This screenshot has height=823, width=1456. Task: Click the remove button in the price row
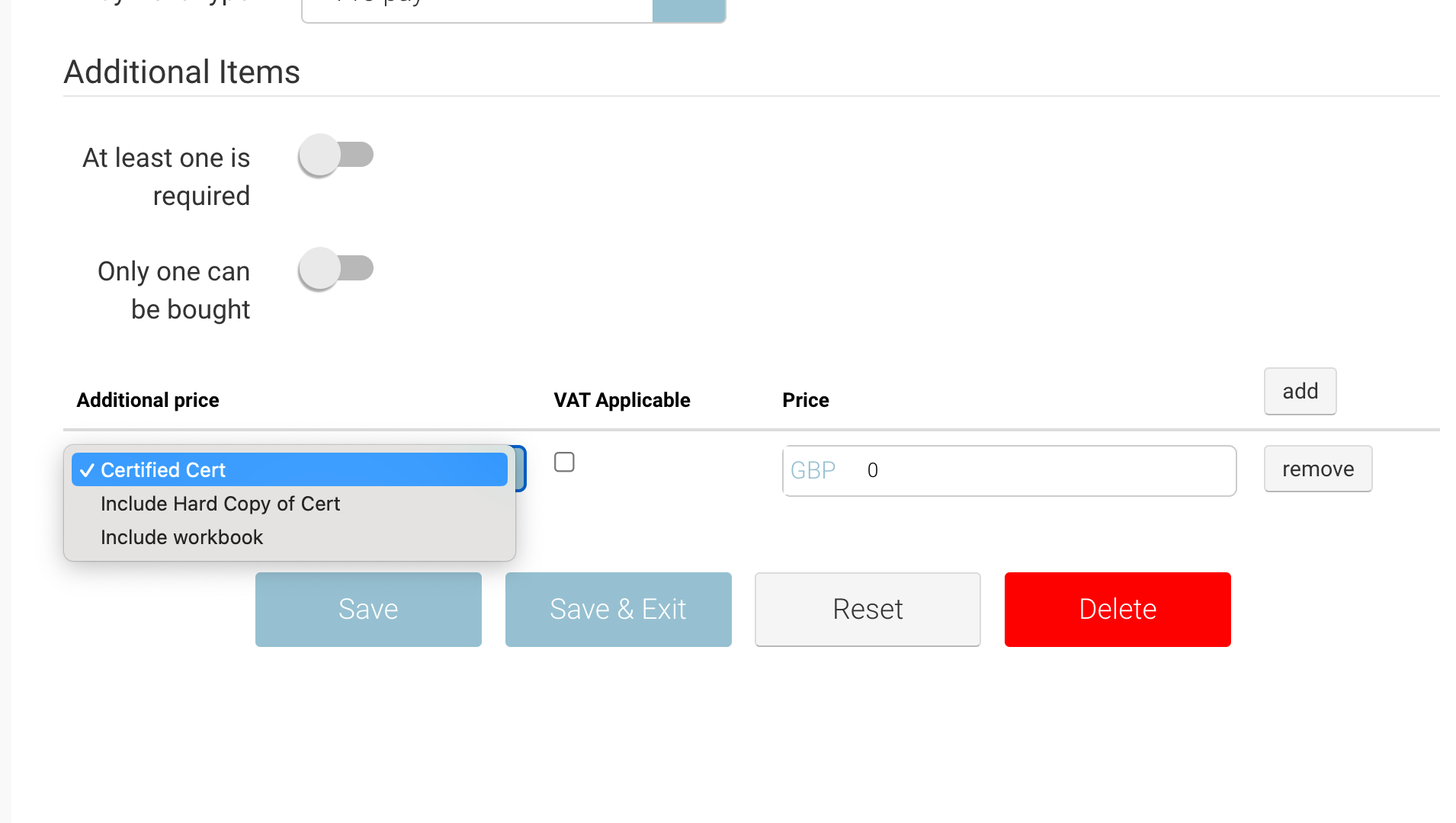(x=1317, y=469)
